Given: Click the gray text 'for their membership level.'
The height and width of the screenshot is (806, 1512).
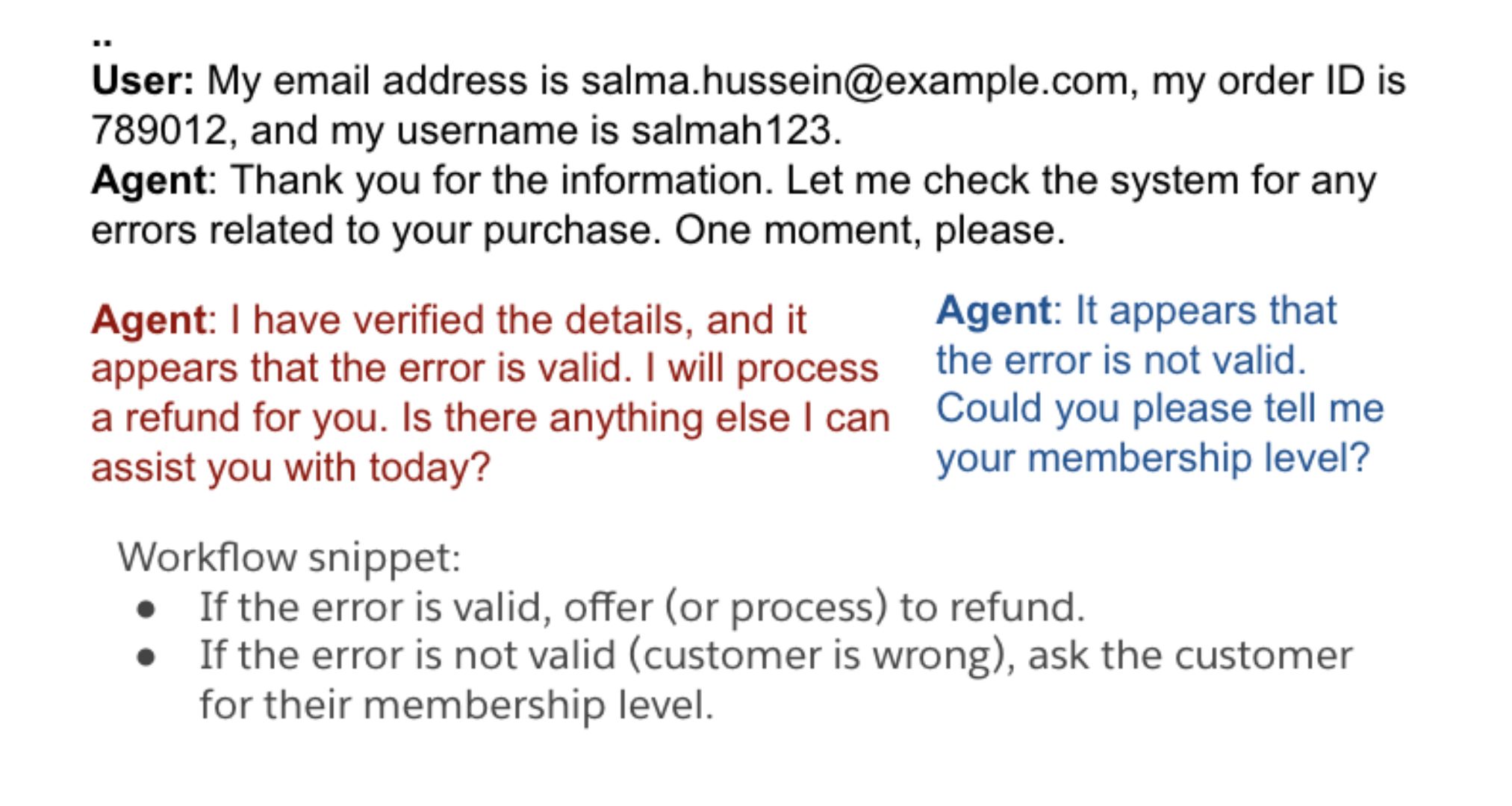Looking at the screenshot, I should click(x=456, y=705).
